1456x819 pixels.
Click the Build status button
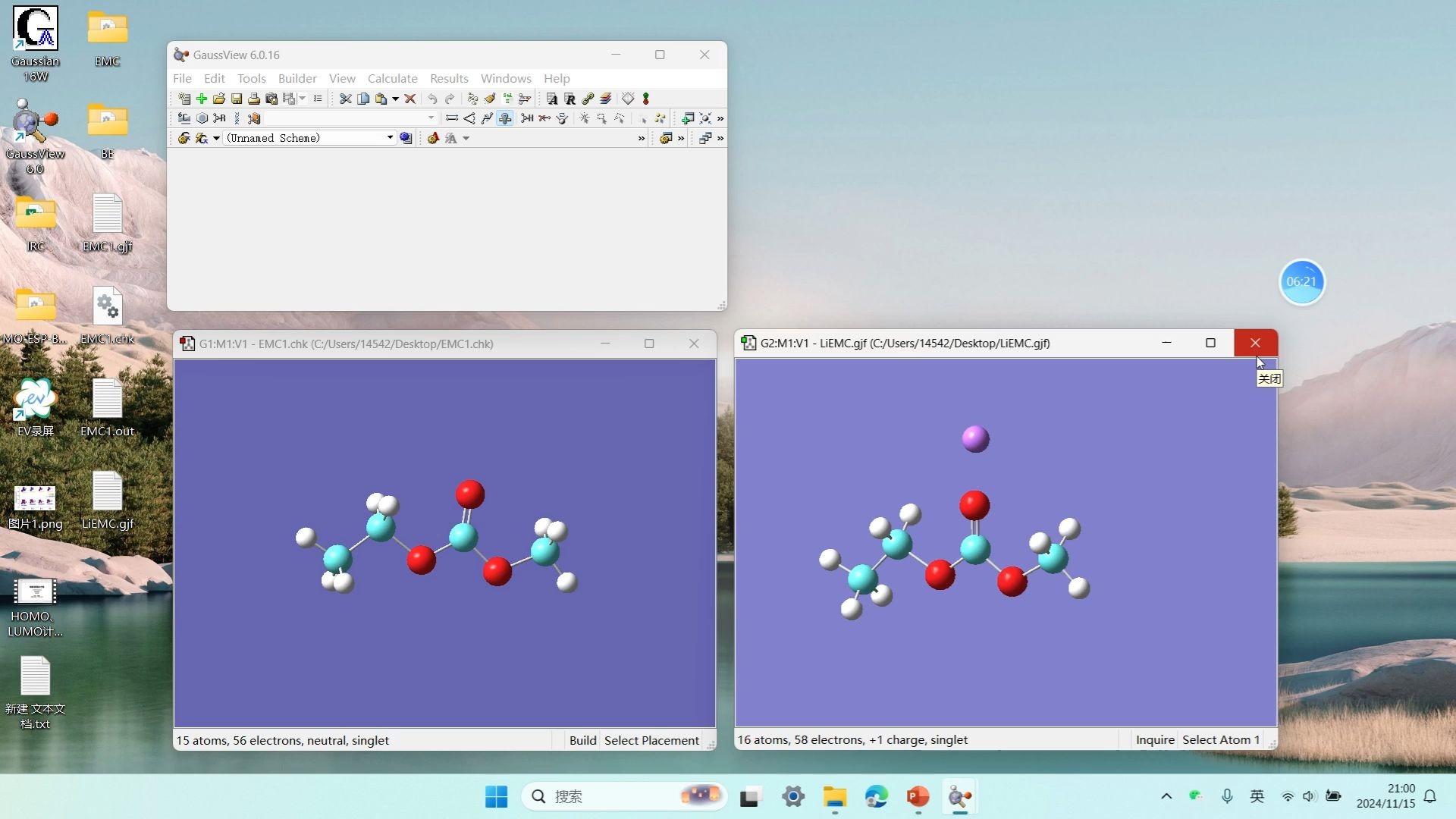[x=582, y=740]
